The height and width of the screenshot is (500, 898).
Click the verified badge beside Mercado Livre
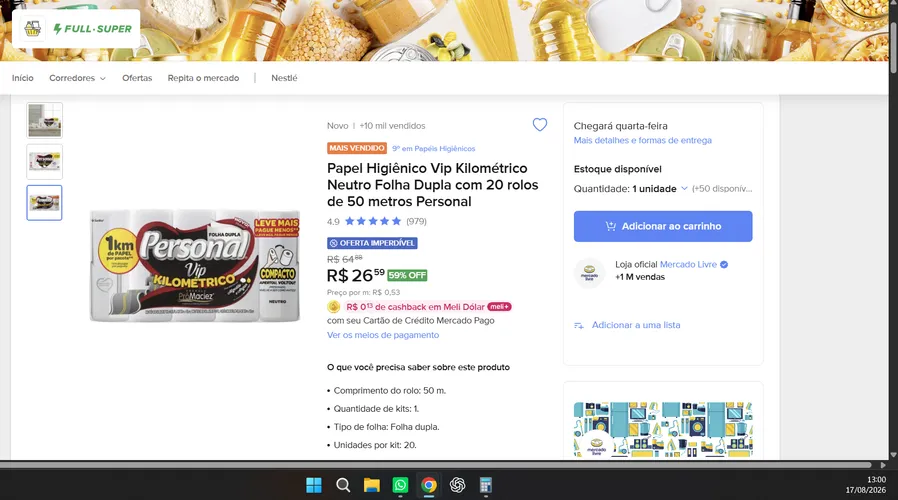point(724,265)
